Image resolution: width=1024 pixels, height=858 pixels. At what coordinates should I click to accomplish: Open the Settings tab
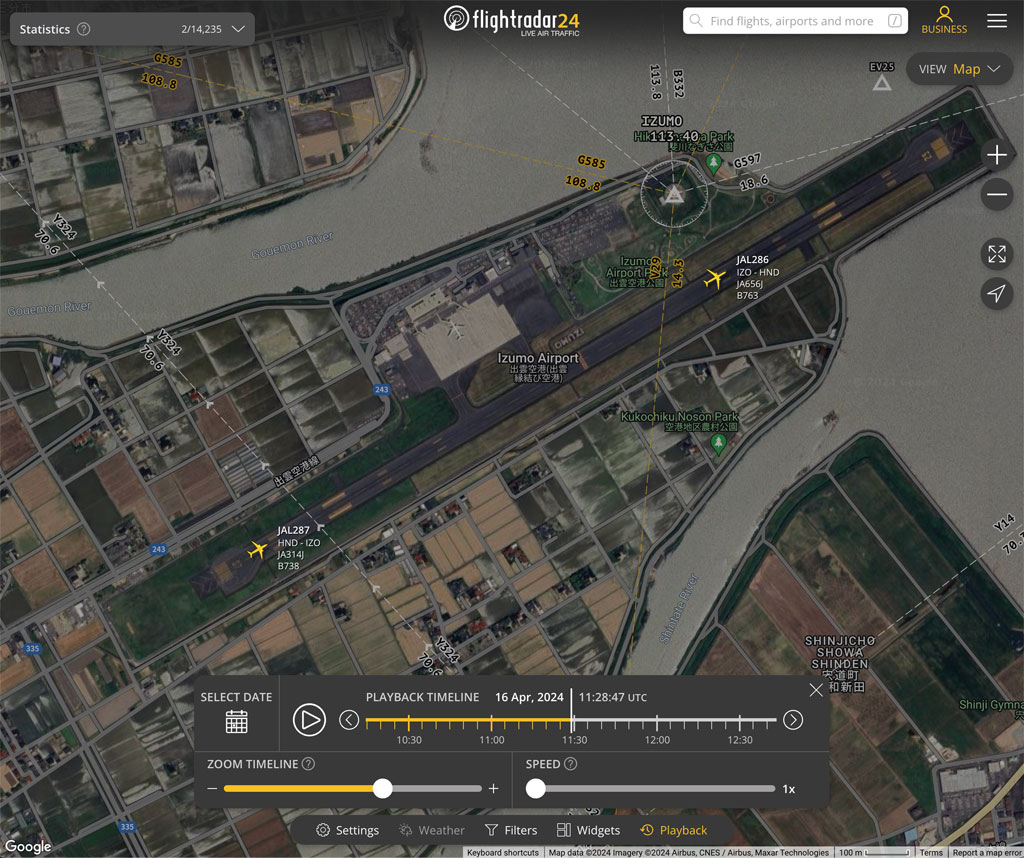point(347,830)
